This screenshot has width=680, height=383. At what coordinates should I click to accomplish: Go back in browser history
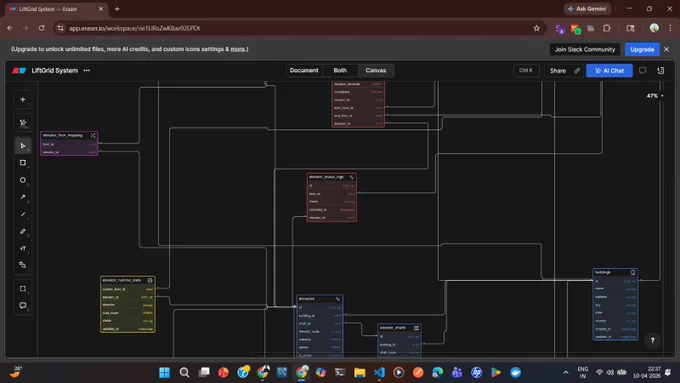pyautogui.click(x=10, y=28)
